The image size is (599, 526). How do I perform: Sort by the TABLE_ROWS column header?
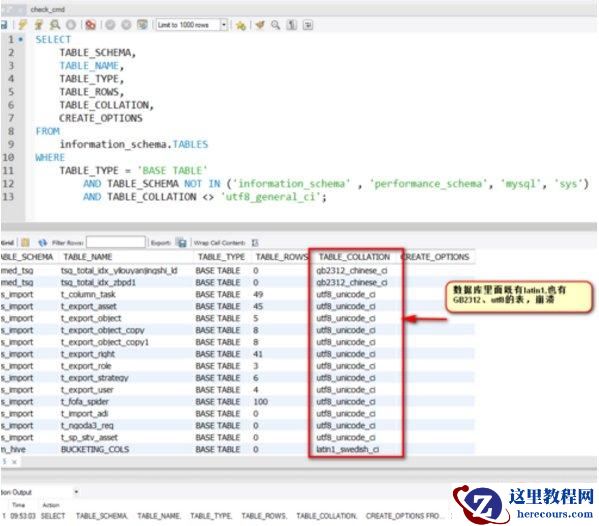tap(282, 257)
